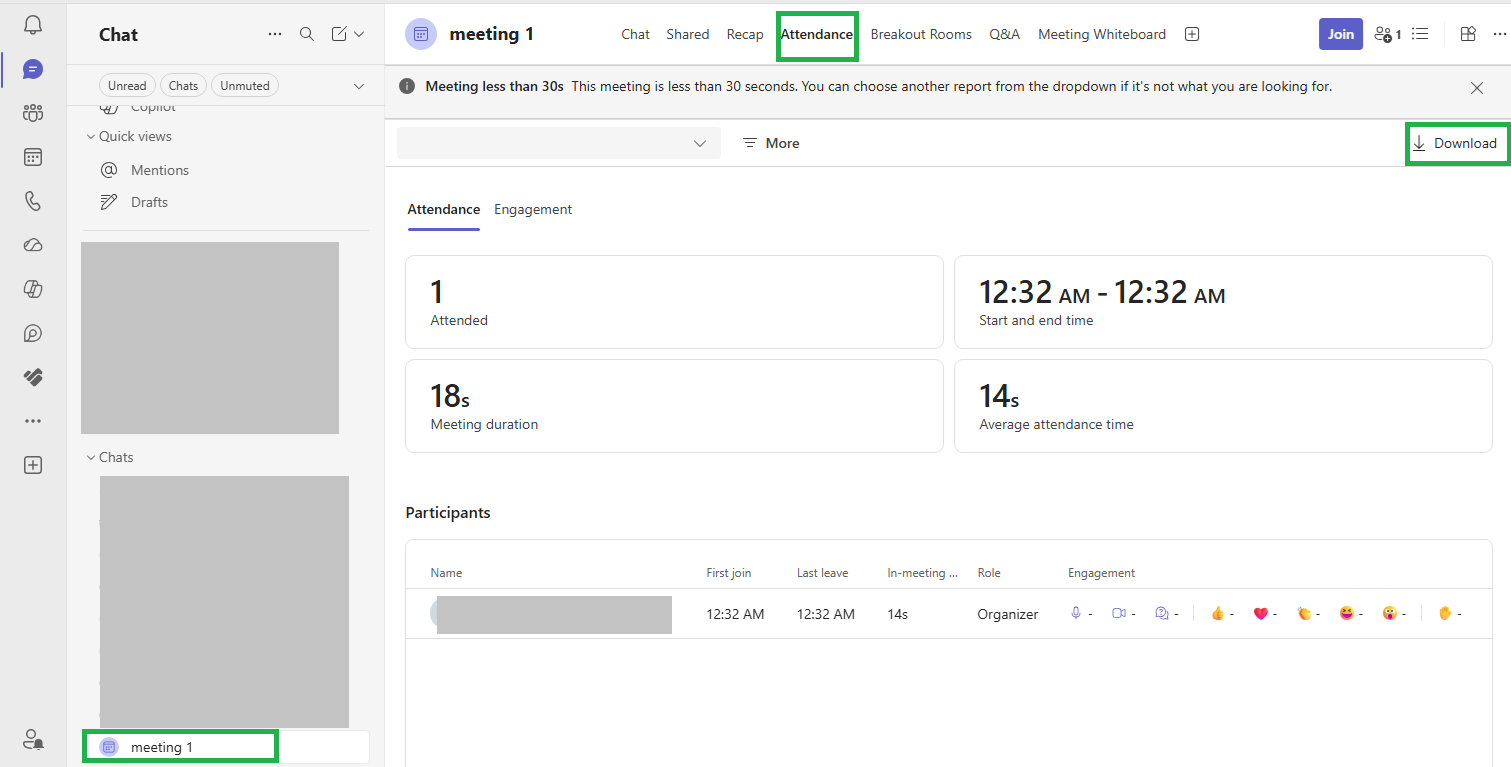This screenshot has height=767, width=1511.
Task: Dismiss the meeting less than 30s banner
Action: pyautogui.click(x=1477, y=88)
